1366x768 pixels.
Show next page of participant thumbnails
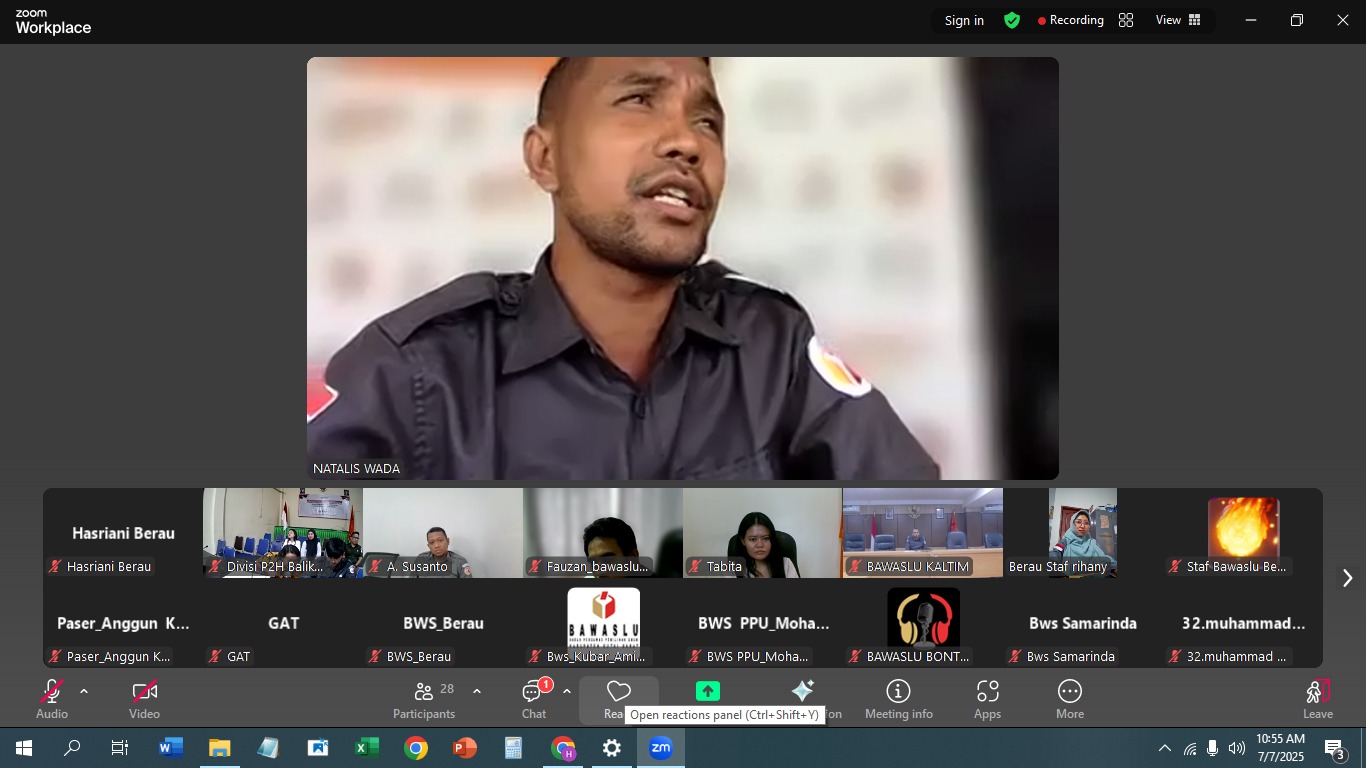click(x=1347, y=578)
